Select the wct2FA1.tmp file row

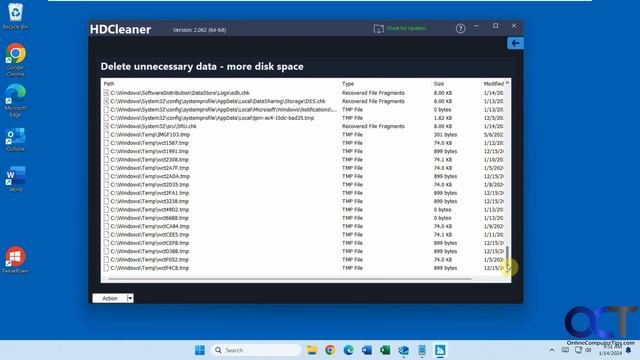click(304, 193)
